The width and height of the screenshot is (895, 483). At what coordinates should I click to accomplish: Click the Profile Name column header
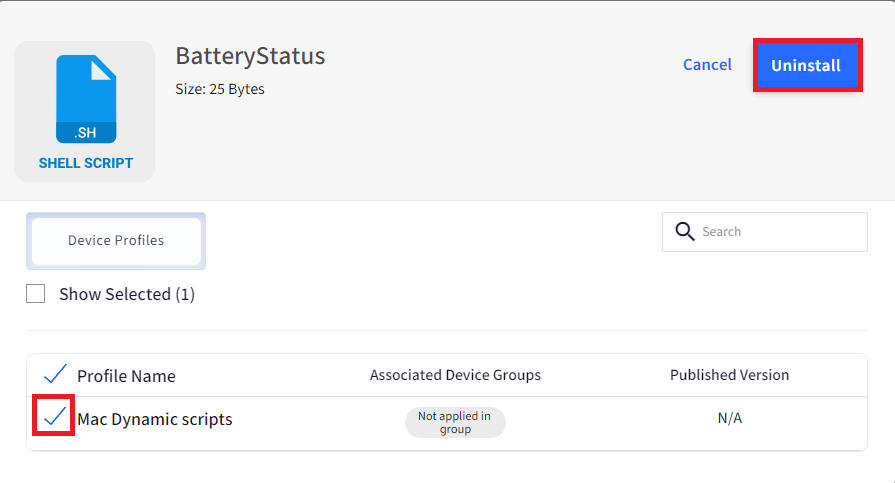[126, 376]
